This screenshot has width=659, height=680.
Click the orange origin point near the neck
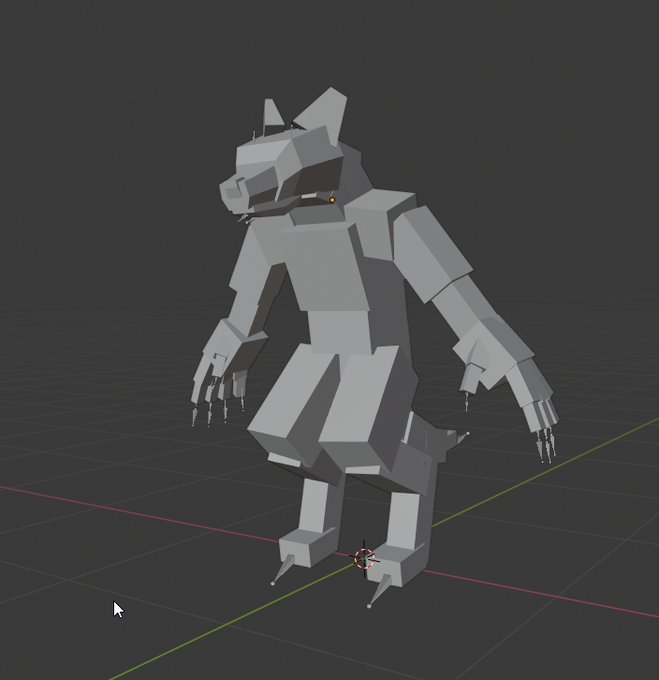(332, 200)
